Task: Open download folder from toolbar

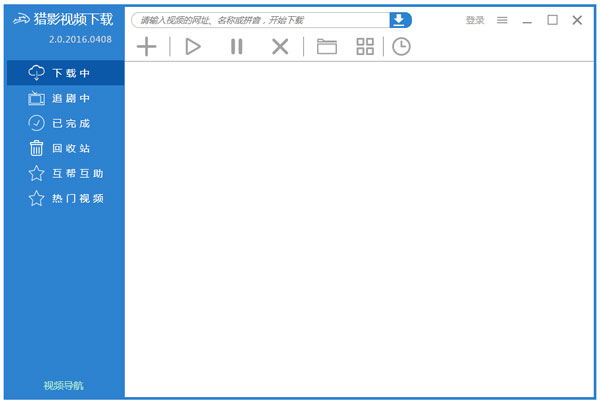Action: click(x=327, y=46)
